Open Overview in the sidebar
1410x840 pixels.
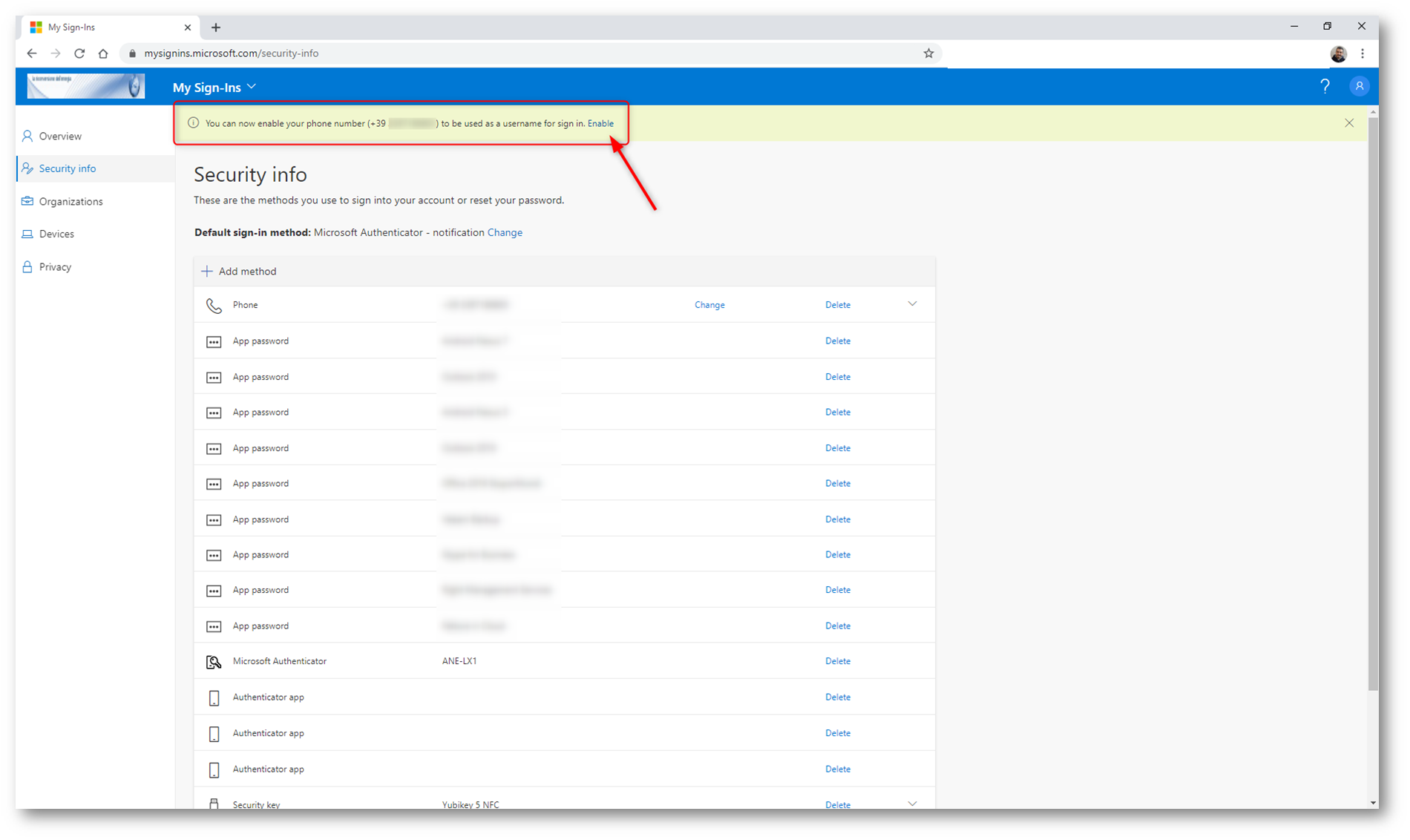point(95,137)
